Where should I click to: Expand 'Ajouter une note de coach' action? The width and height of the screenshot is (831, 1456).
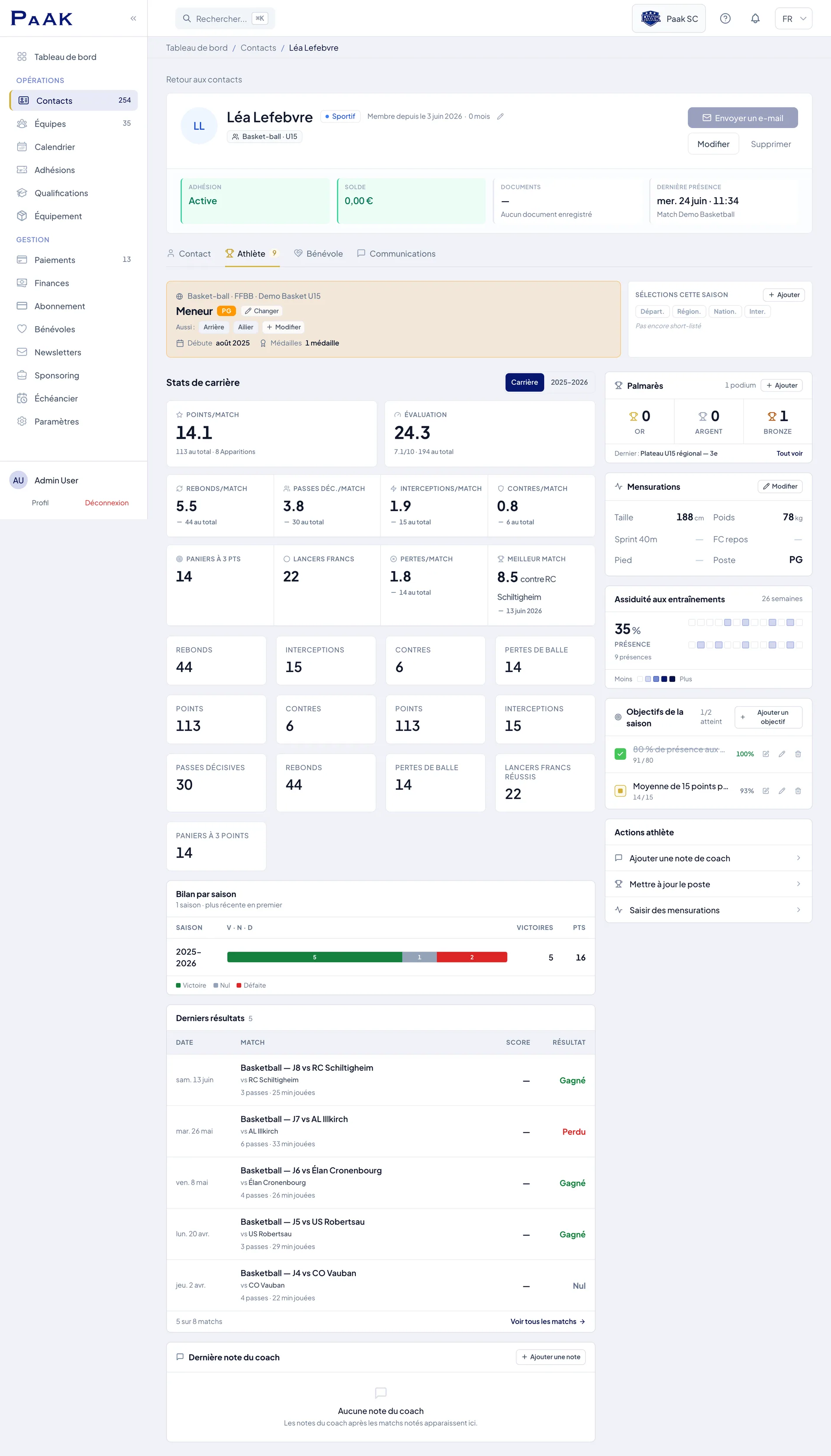pyautogui.click(x=708, y=858)
